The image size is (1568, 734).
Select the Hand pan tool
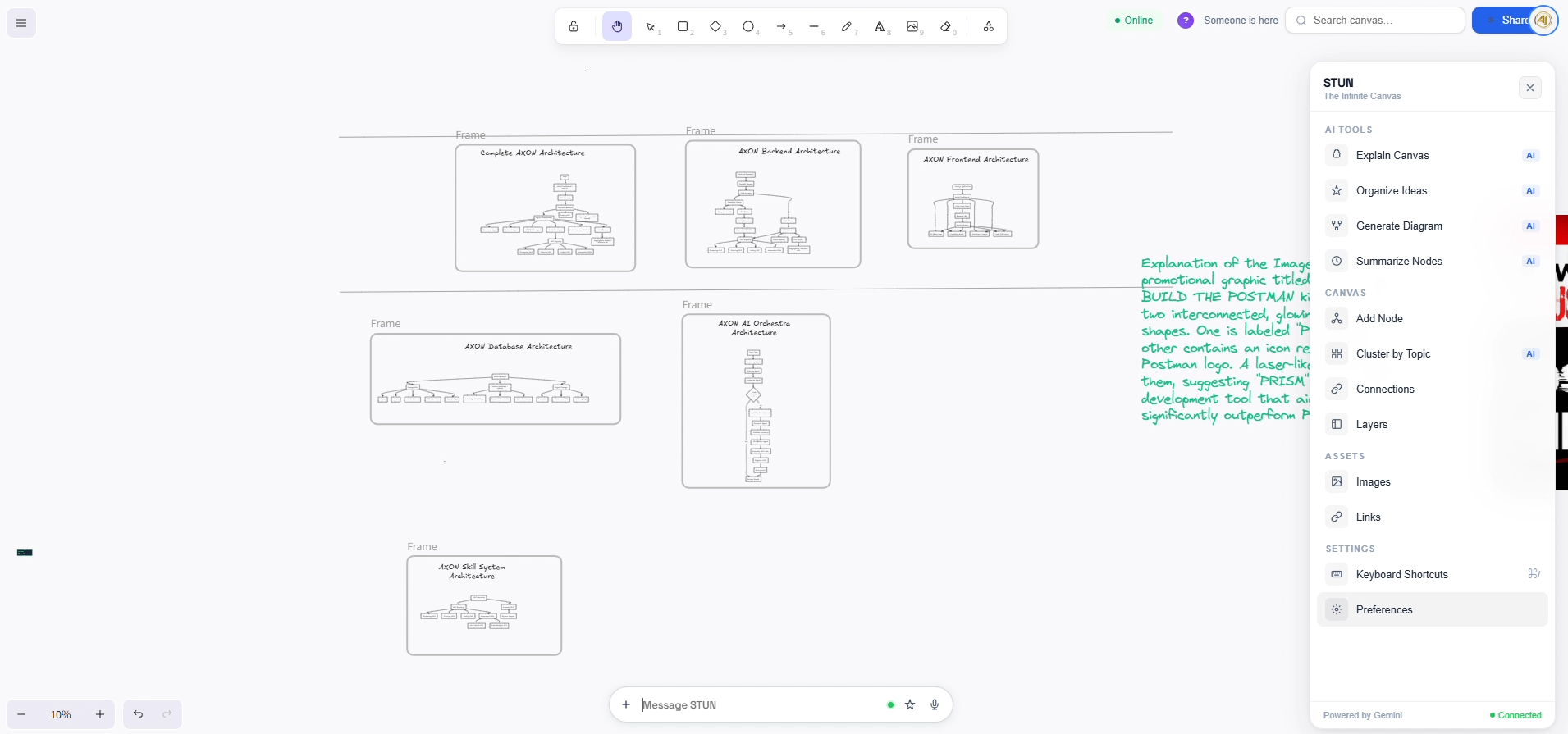617,26
